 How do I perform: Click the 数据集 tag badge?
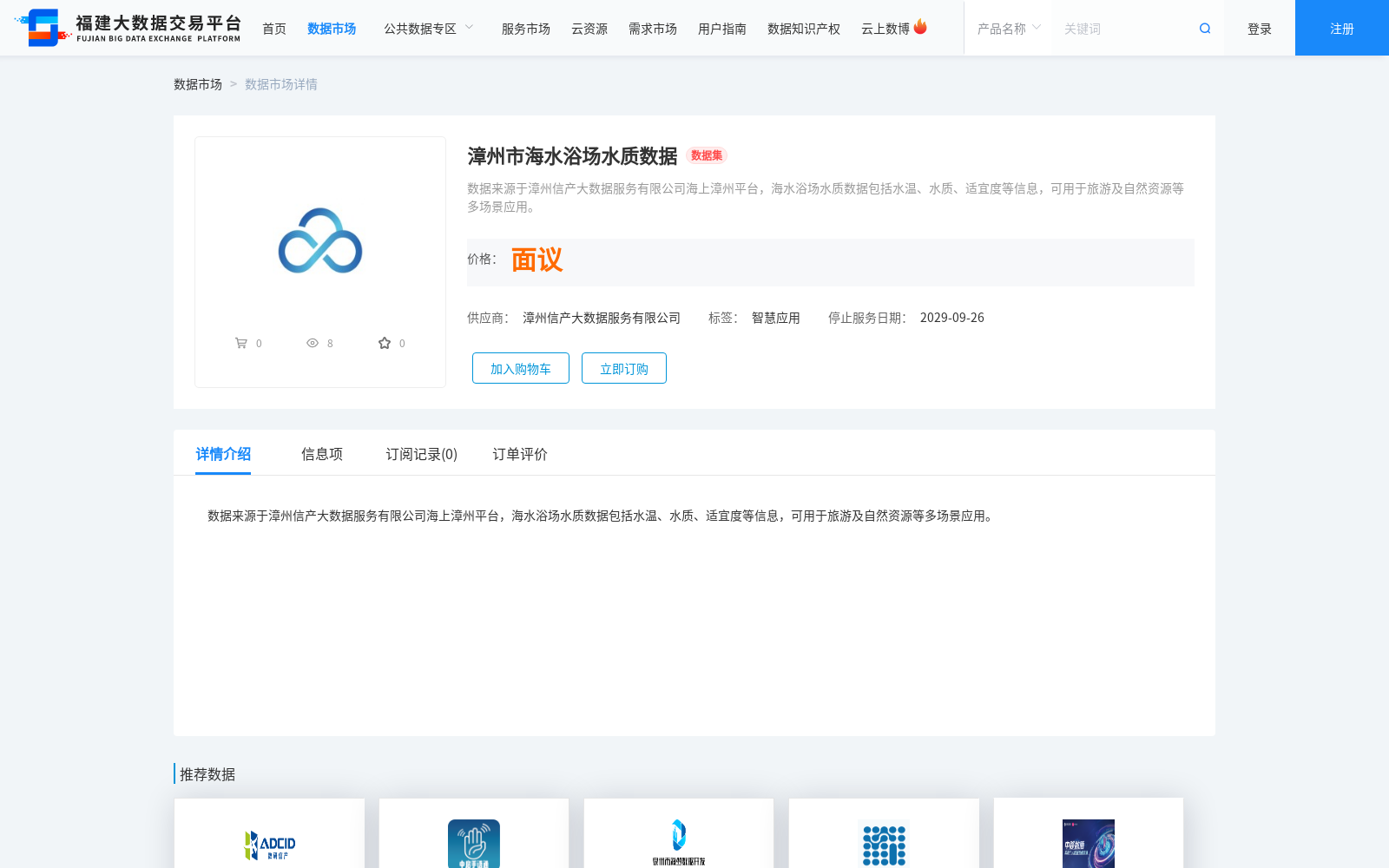click(x=707, y=155)
